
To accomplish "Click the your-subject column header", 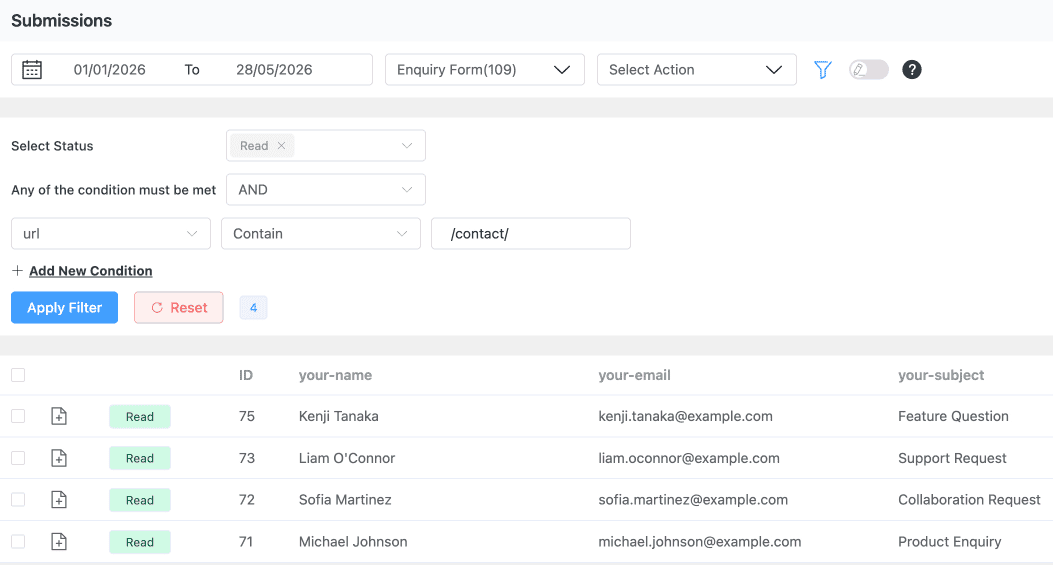I will [941, 375].
